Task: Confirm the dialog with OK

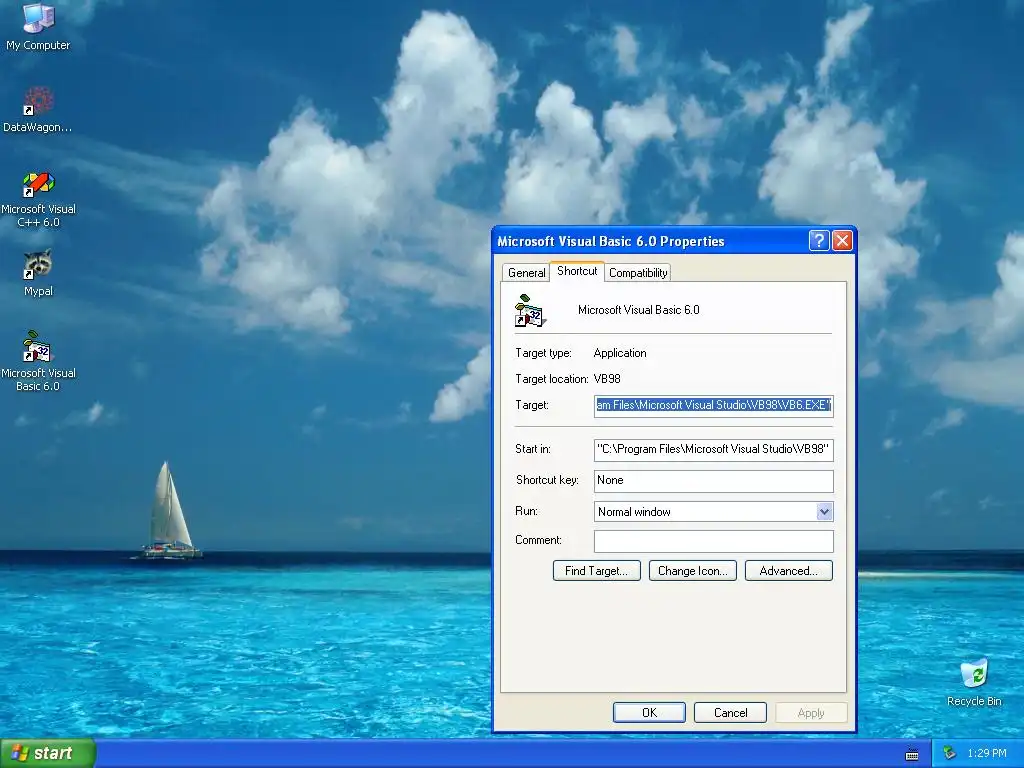Action: point(649,712)
